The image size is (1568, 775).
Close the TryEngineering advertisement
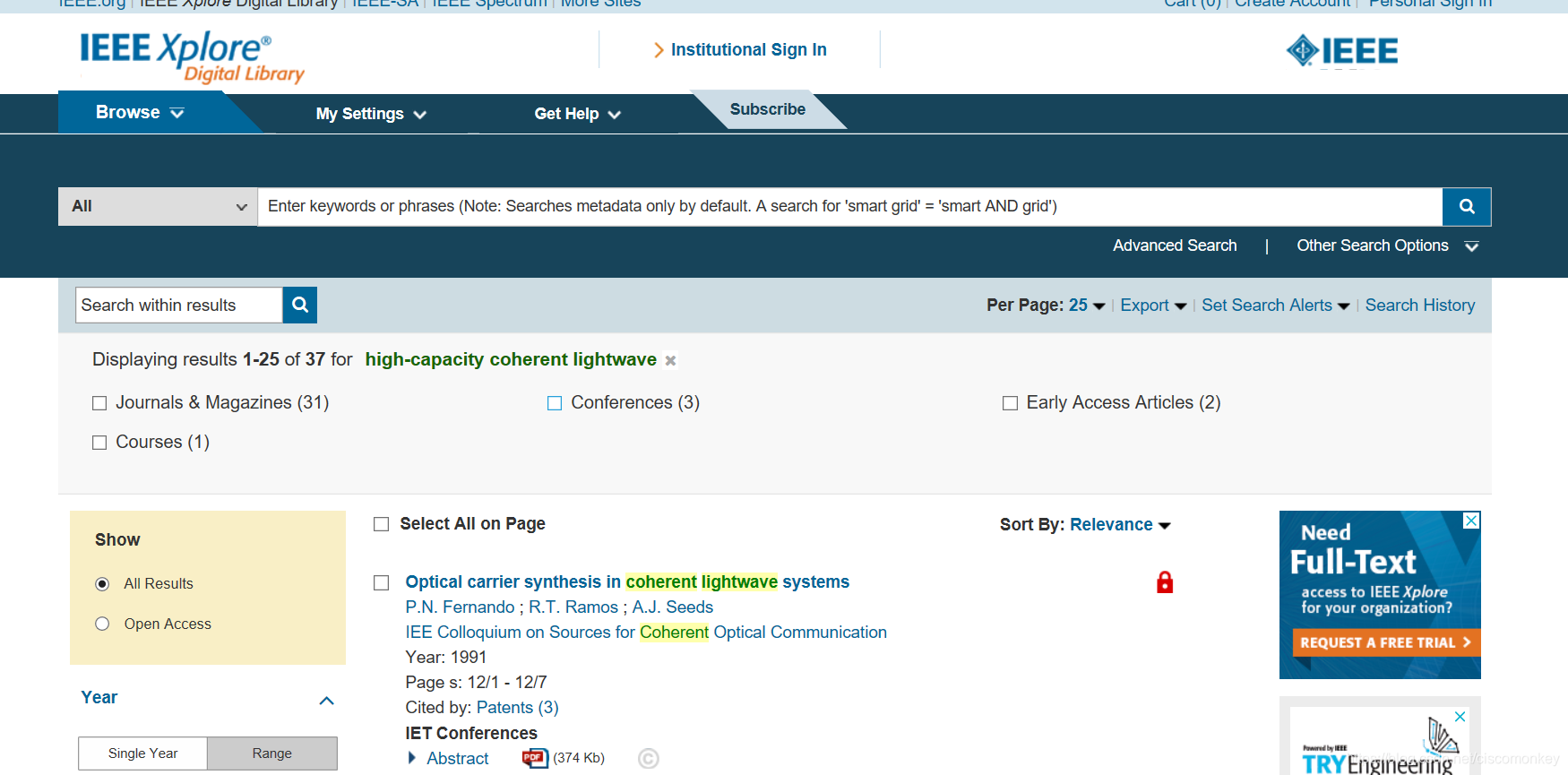(1460, 717)
